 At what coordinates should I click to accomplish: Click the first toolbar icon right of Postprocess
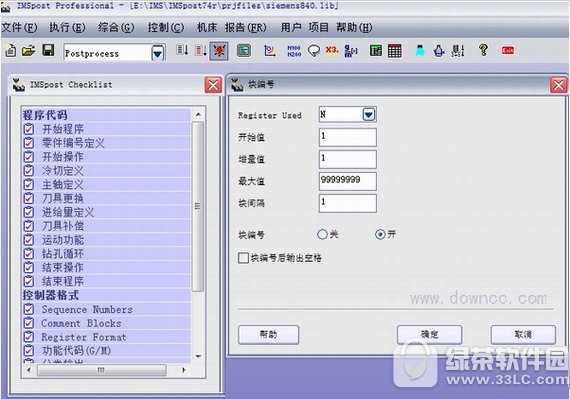182,50
